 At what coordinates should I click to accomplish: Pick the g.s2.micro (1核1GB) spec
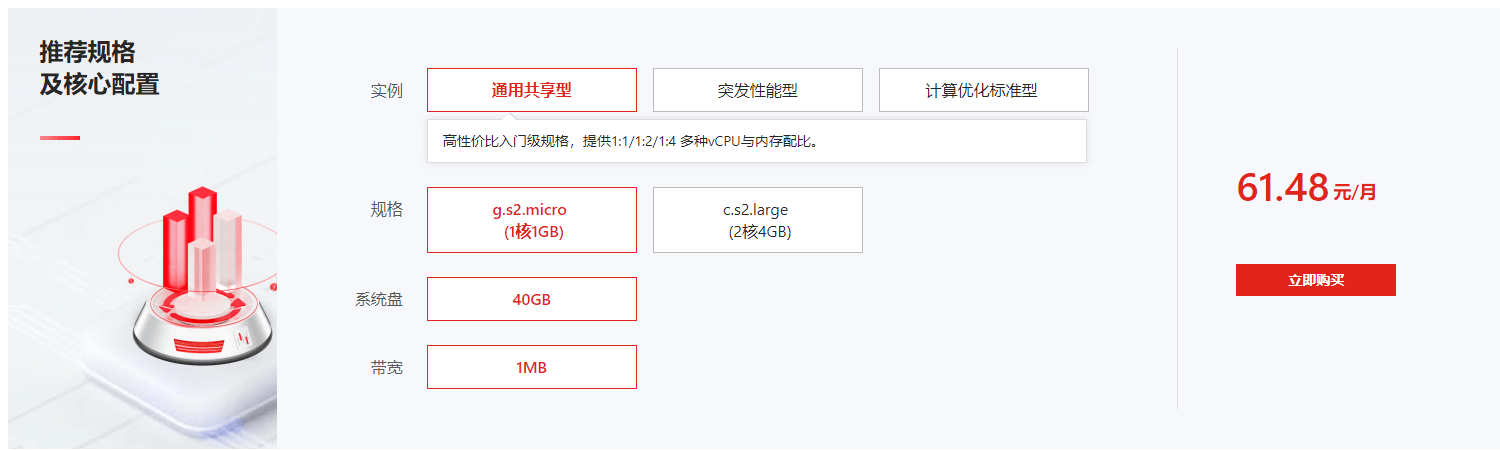pos(532,220)
